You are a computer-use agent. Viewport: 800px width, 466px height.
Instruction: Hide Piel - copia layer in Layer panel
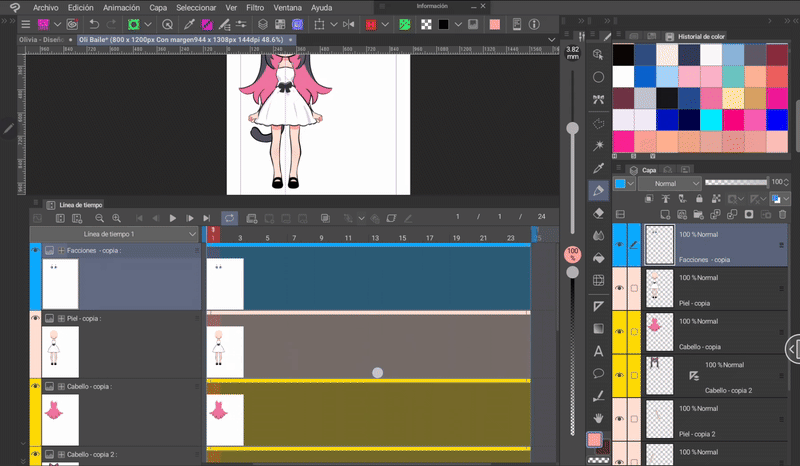pos(619,289)
